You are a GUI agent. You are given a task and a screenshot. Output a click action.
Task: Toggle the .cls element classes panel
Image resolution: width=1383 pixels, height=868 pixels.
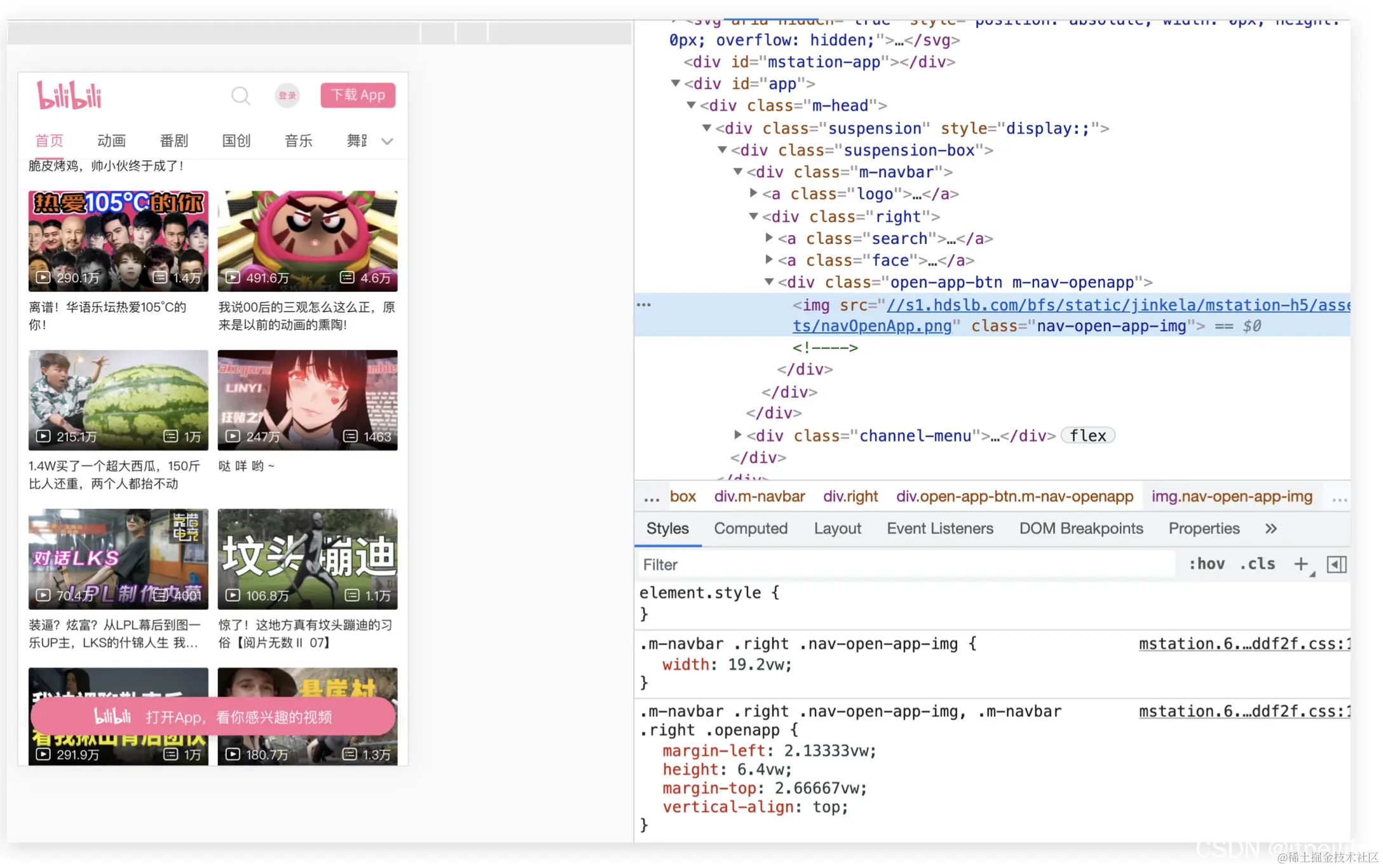pyautogui.click(x=1257, y=564)
